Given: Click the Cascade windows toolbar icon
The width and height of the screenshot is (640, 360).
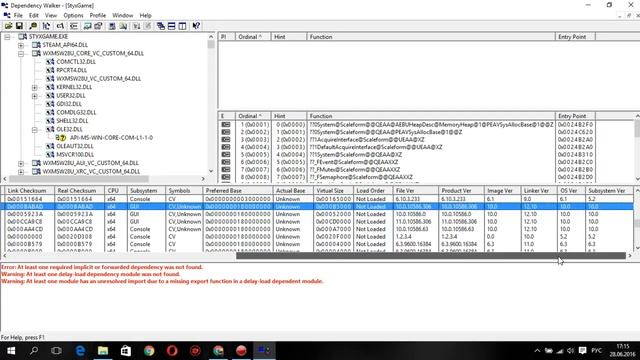Looking at the screenshot, I should pyautogui.click(x=161, y=26).
